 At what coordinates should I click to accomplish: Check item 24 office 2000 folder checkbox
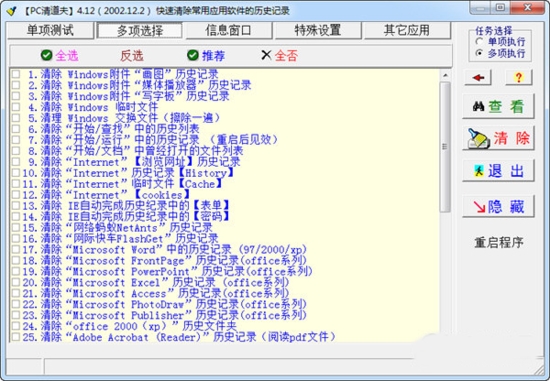click(x=16, y=326)
